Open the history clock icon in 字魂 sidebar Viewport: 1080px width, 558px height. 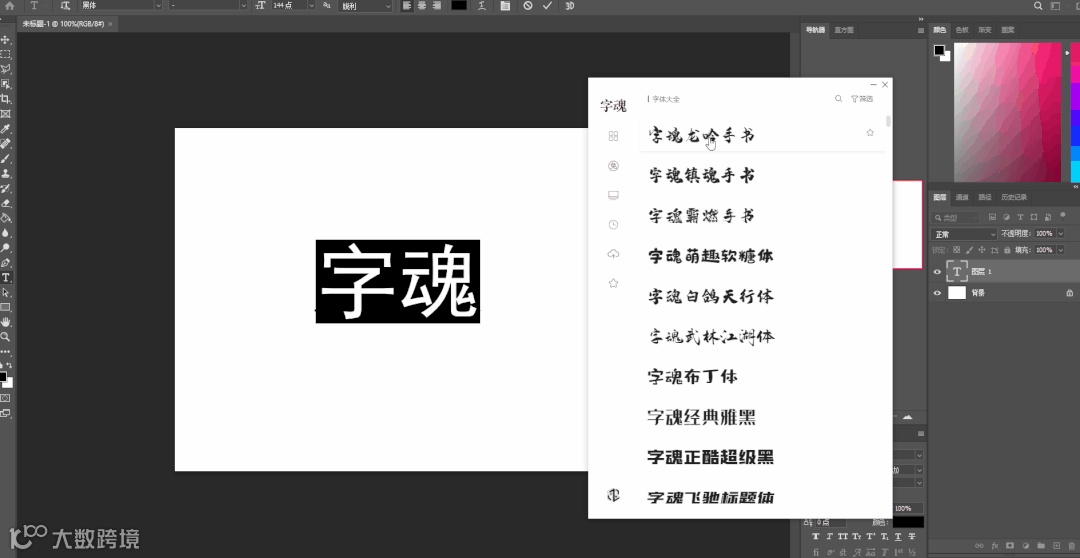click(x=613, y=225)
